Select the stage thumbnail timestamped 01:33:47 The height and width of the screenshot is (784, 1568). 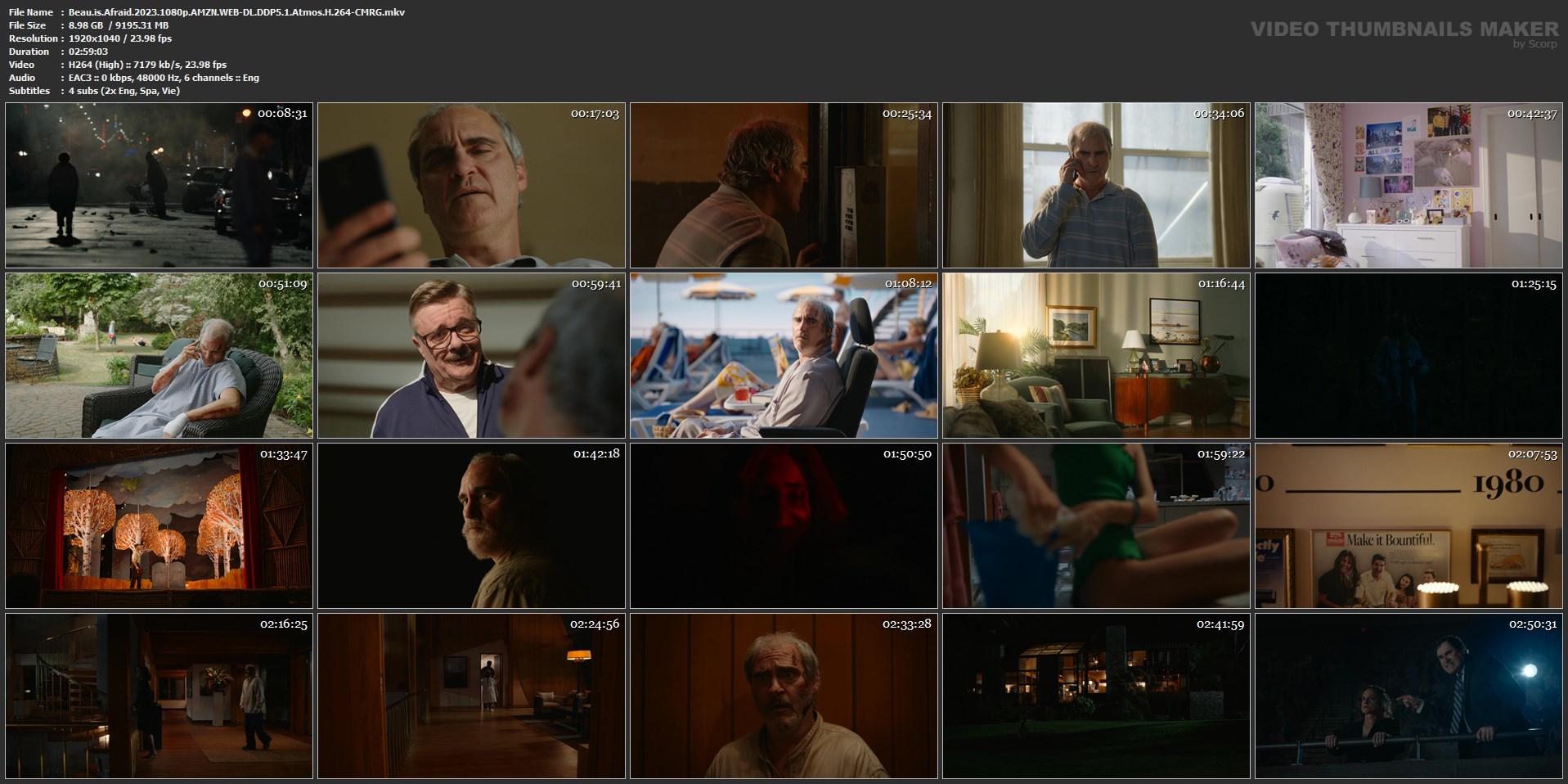(159, 525)
